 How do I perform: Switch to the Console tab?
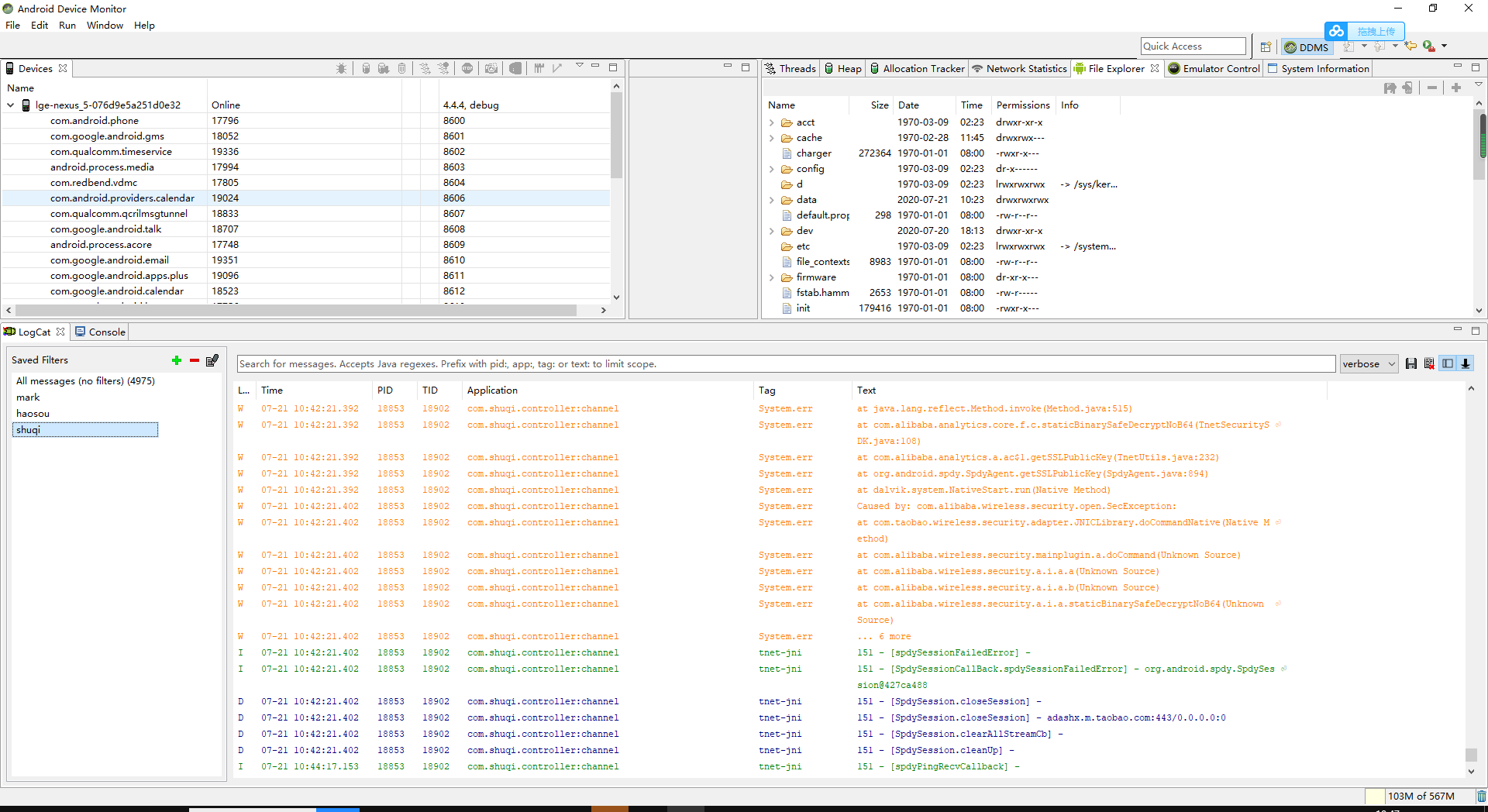100,332
